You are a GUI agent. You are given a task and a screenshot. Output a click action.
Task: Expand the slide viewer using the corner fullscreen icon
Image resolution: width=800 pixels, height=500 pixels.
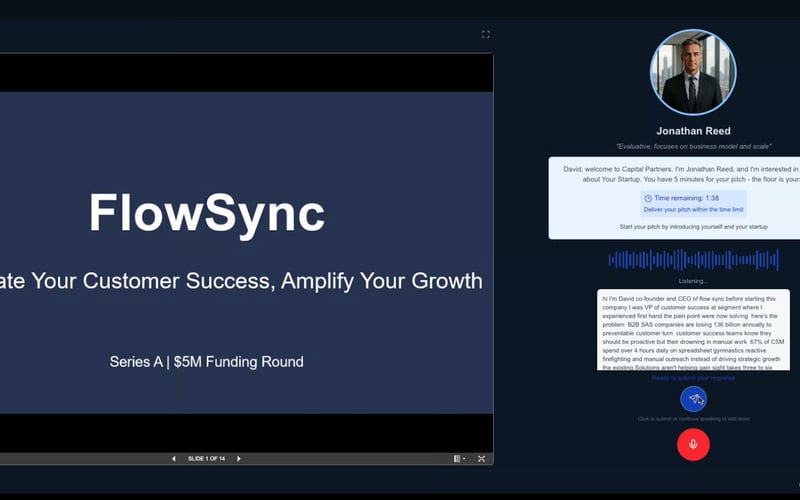[x=486, y=34]
